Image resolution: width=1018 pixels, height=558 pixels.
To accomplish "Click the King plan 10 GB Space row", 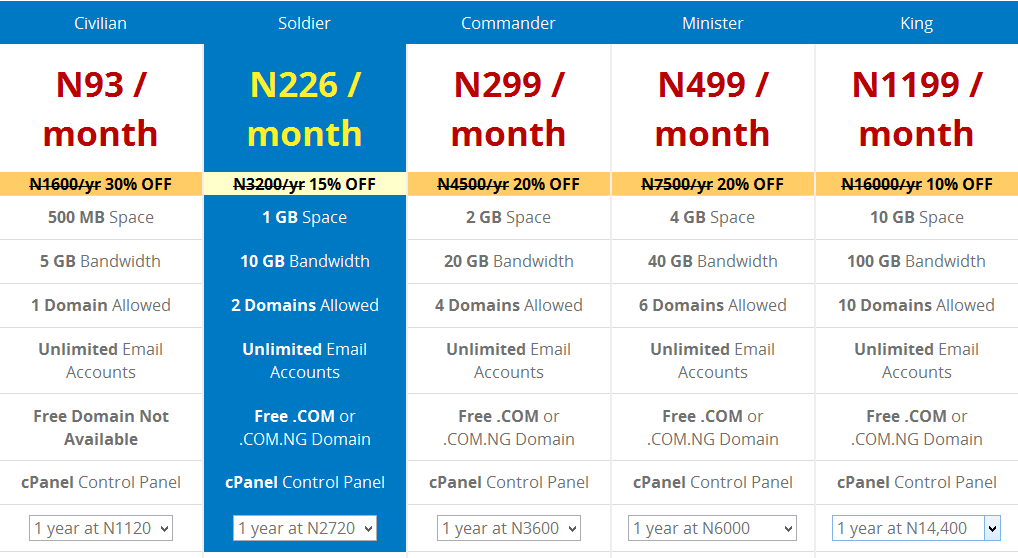I will pos(916,217).
